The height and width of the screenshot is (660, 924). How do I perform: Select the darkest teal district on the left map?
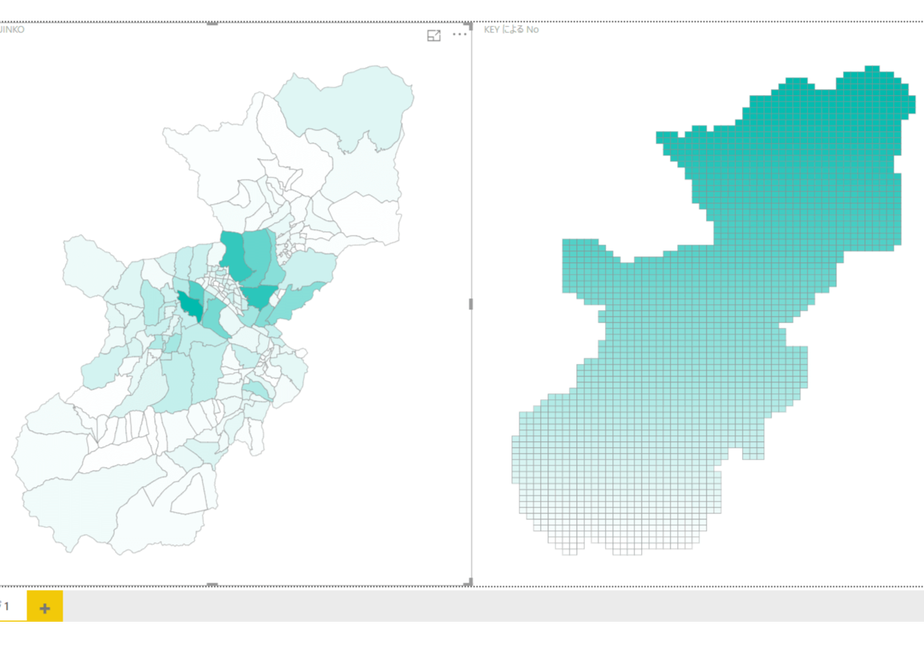tap(190, 306)
